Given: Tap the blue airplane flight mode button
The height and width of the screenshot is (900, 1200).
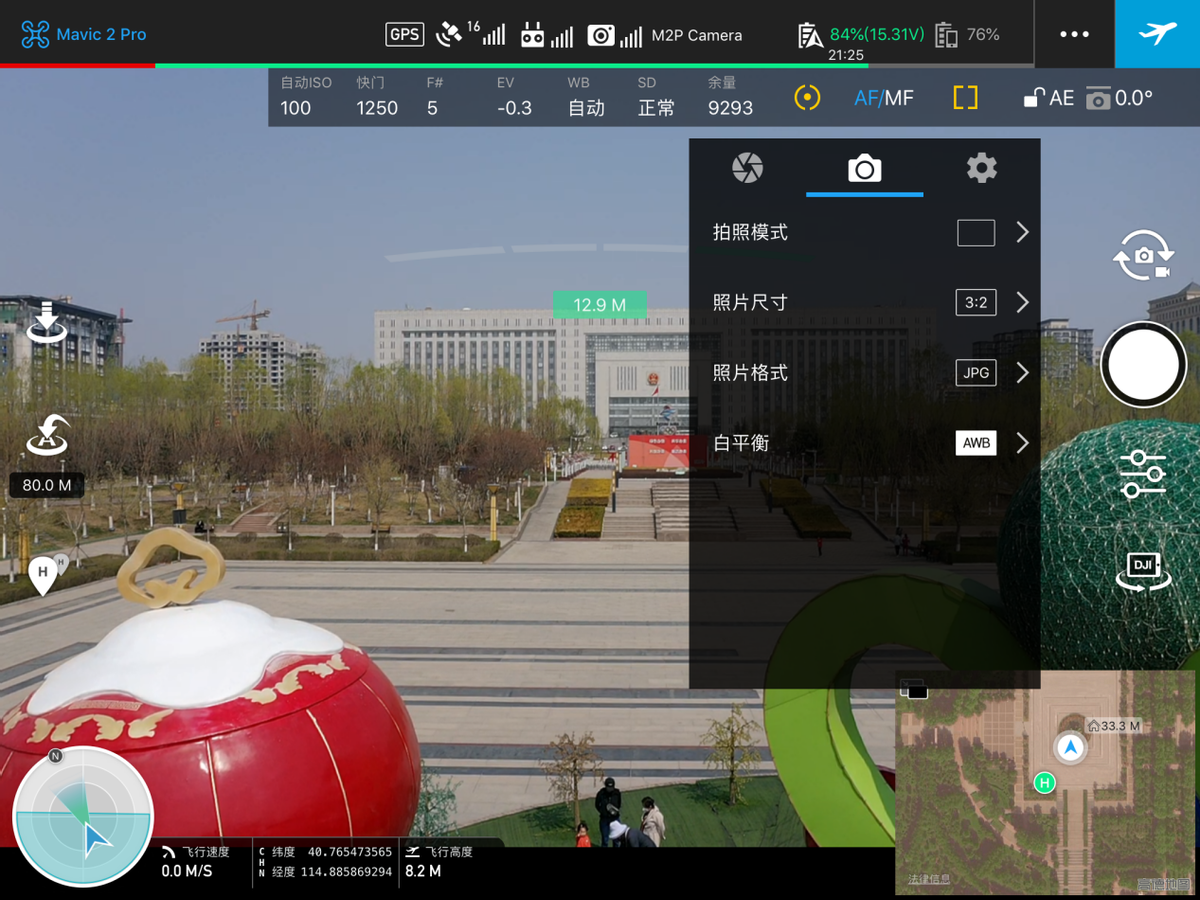Looking at the screenshot, I should [1157, 34].
